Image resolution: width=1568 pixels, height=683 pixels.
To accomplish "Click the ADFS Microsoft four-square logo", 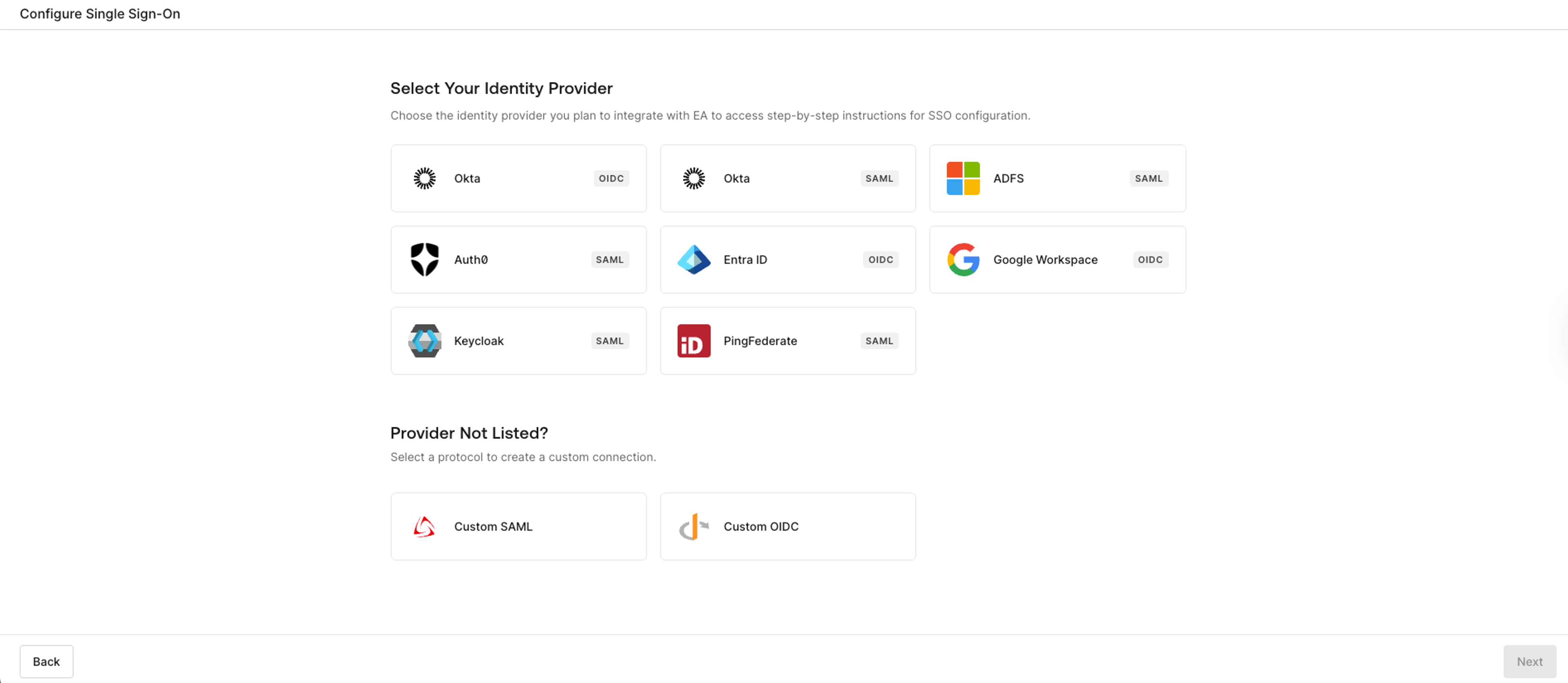I will point(963,179).
